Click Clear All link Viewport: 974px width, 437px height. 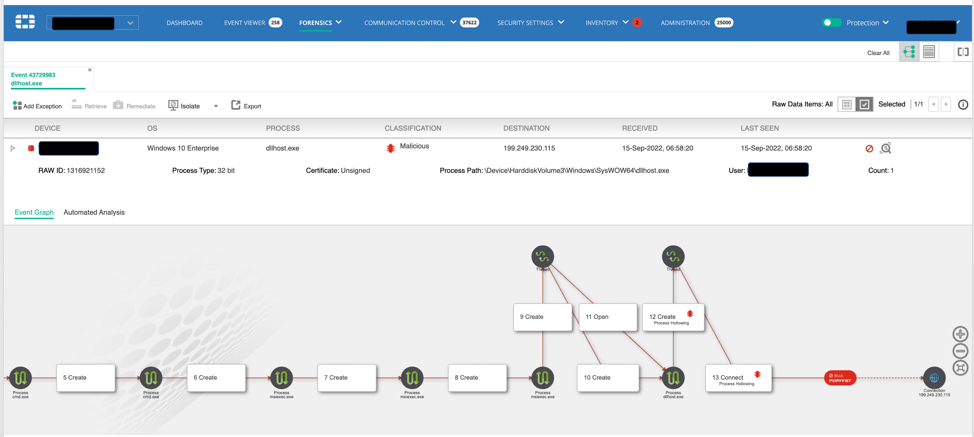pos(878,53)
